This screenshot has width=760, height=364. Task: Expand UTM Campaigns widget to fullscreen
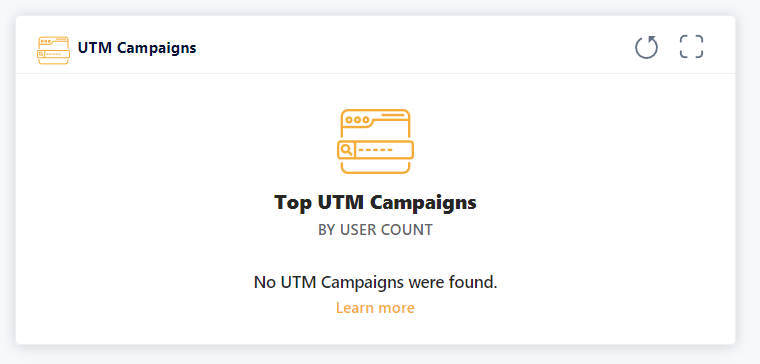pos(691,47)
